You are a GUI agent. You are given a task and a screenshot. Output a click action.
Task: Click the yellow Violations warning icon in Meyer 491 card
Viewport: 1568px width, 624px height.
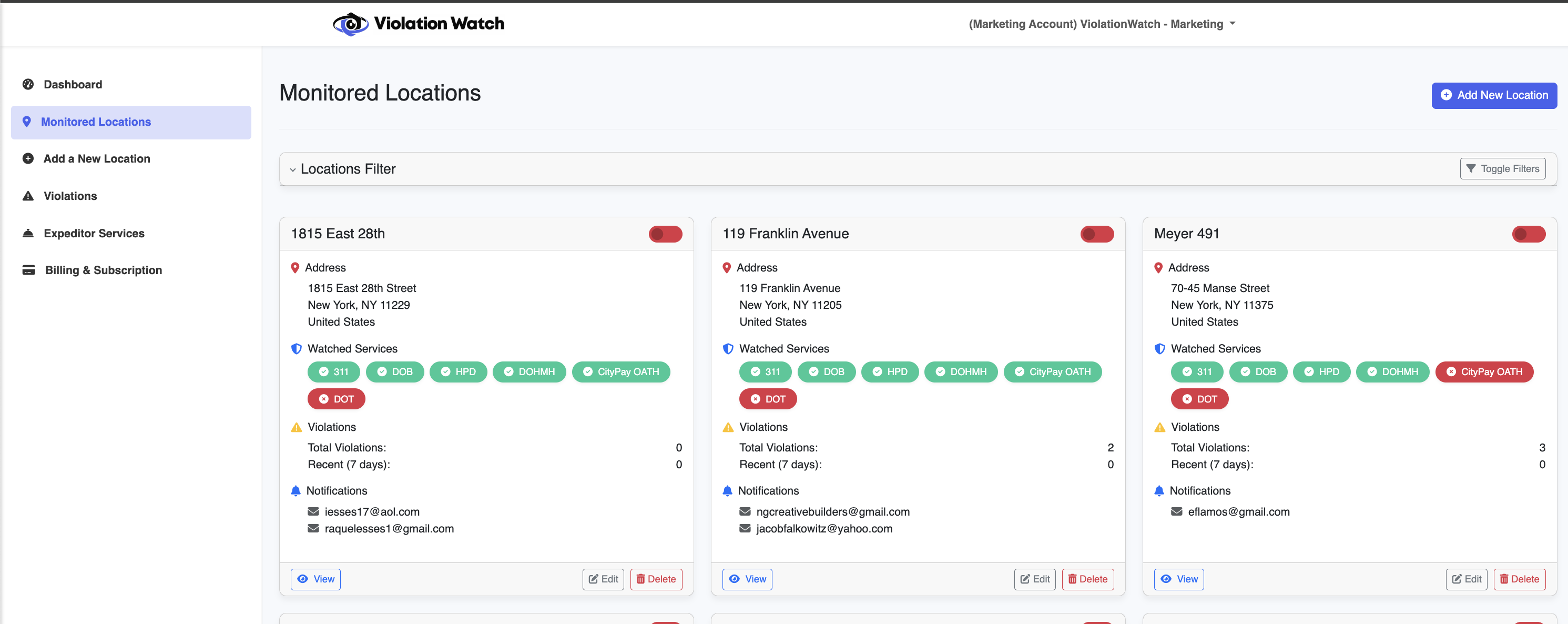[1159, 427]
